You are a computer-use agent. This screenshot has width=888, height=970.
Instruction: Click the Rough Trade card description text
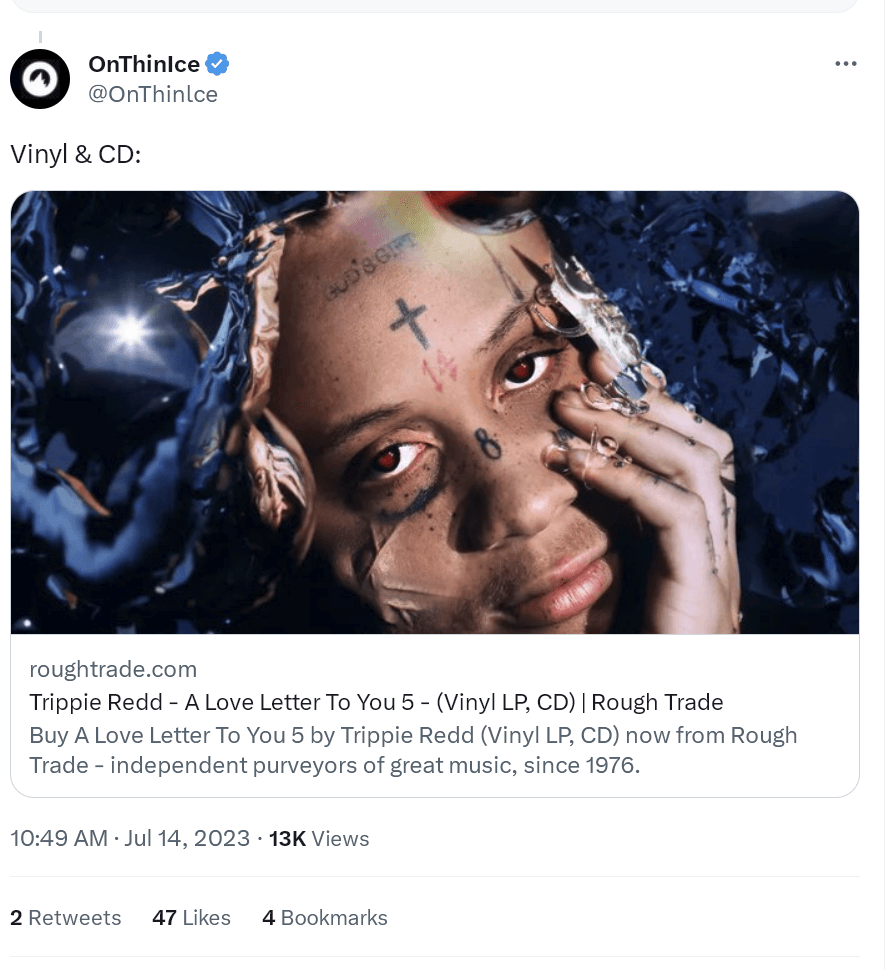[x=413, y=750]
